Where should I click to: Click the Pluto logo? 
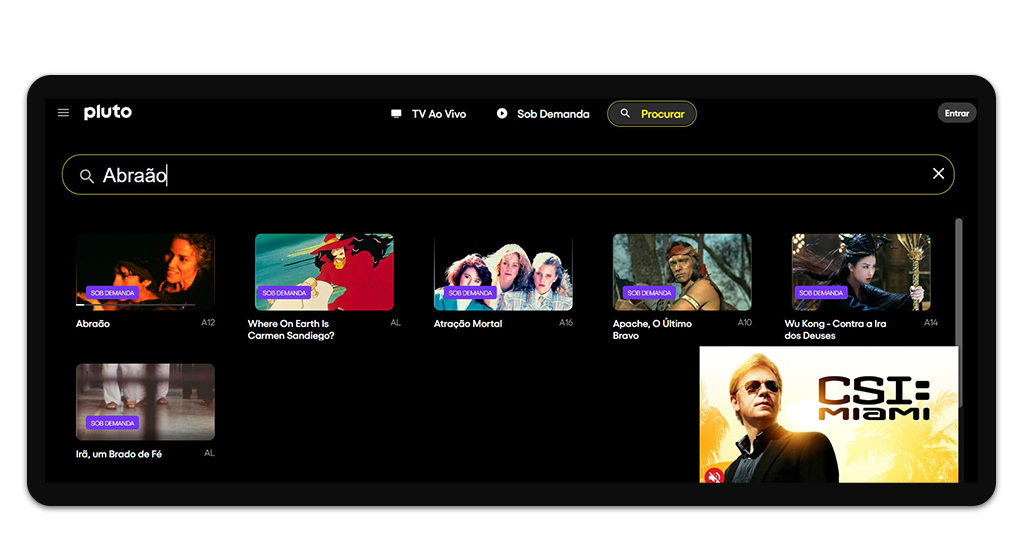pyautogui.click(x=107, y=112)
